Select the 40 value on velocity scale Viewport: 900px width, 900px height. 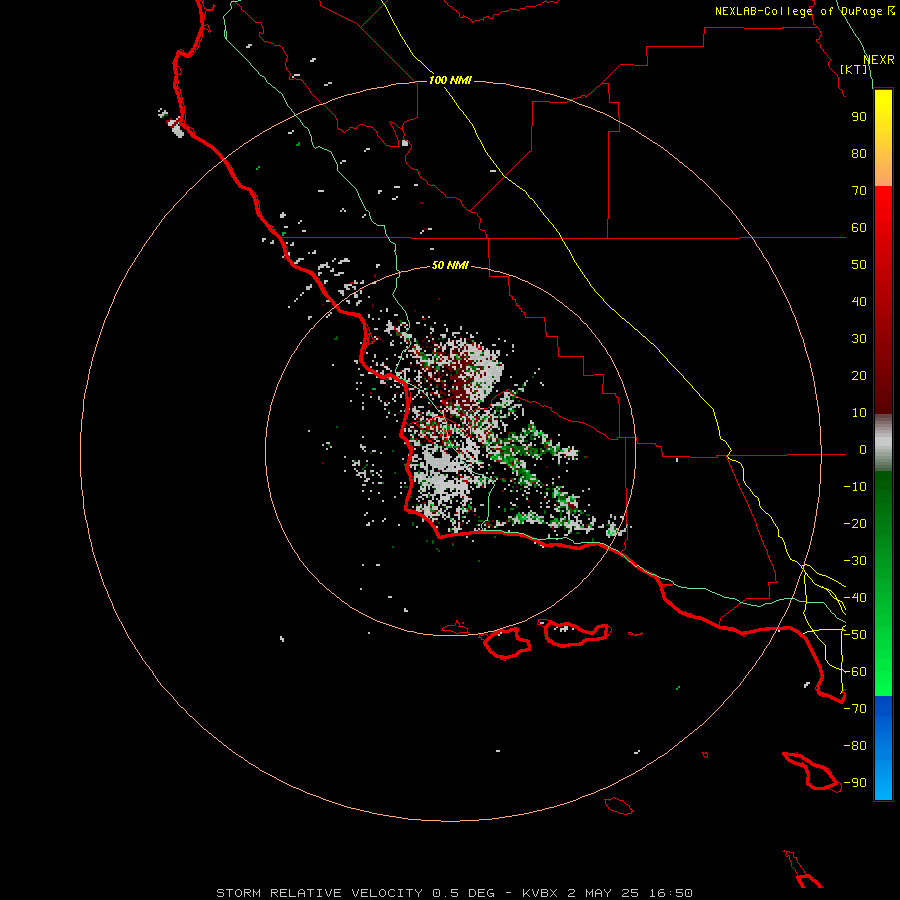pyautogui.click(x=859, y=302)
